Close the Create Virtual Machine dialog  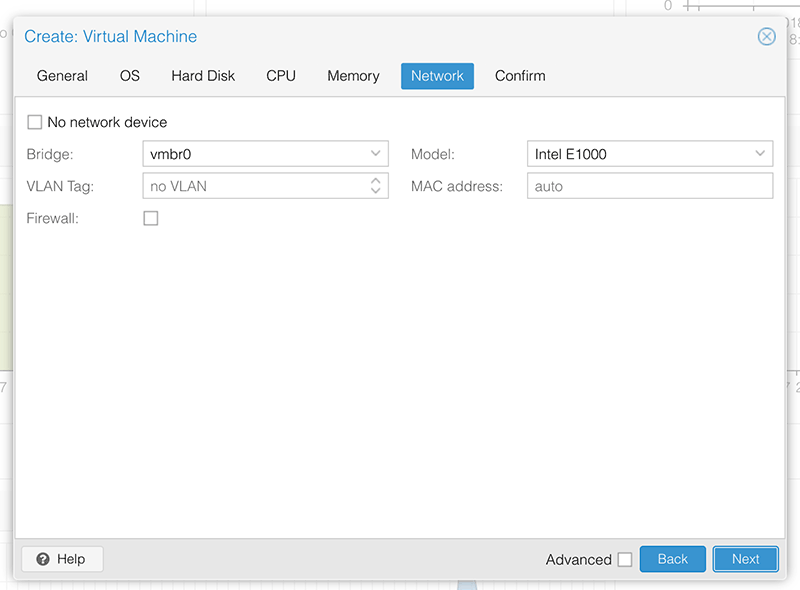click(x=766, y=37)
